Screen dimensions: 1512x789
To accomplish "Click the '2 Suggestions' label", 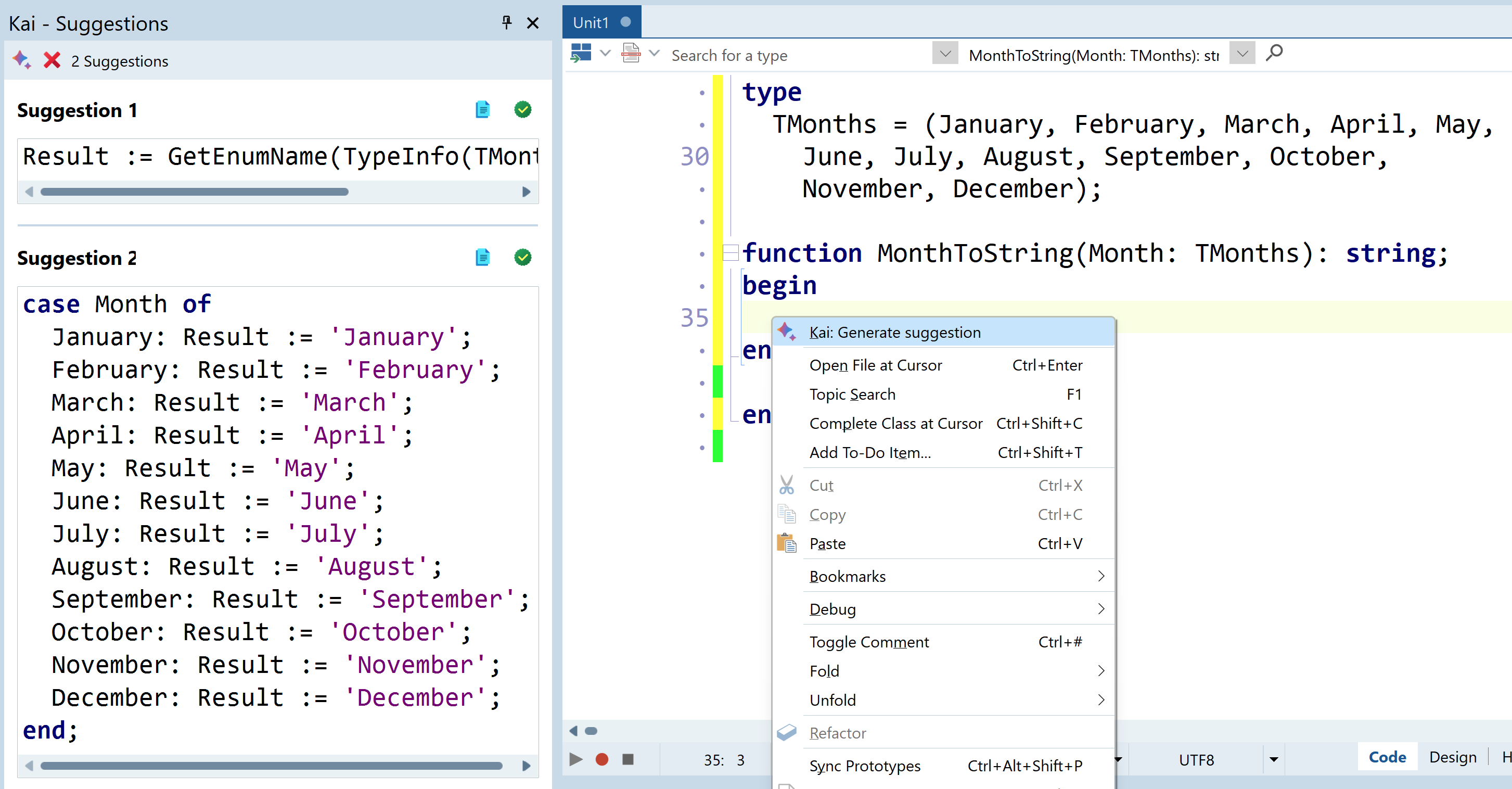I will click(x=119, y=61).
